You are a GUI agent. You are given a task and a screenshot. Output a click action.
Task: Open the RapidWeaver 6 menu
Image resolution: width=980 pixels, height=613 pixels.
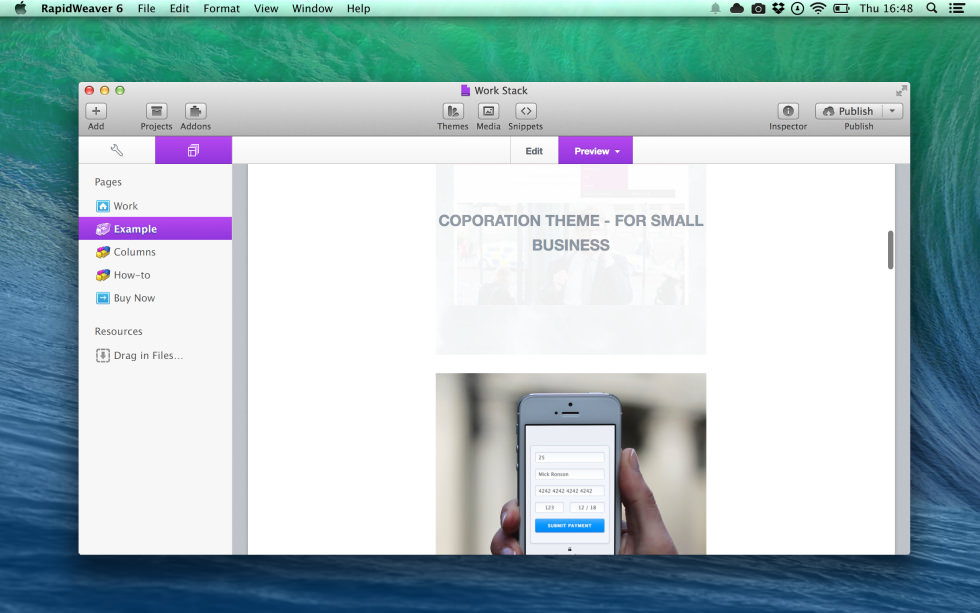(x=82, y=8)
